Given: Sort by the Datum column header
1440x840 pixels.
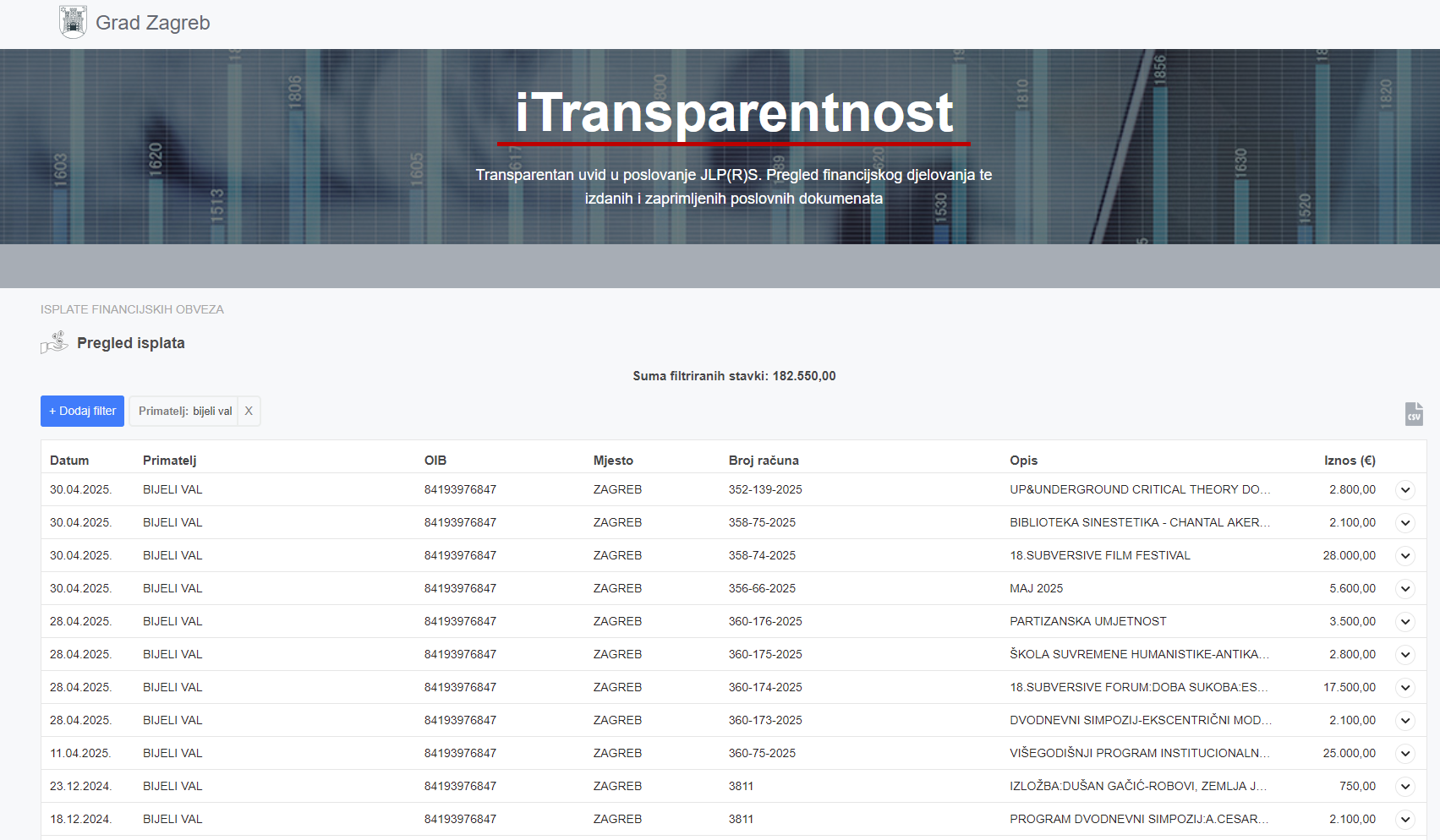Looking at the screenshot, I should pyautogui.click(x=69, y=461).
